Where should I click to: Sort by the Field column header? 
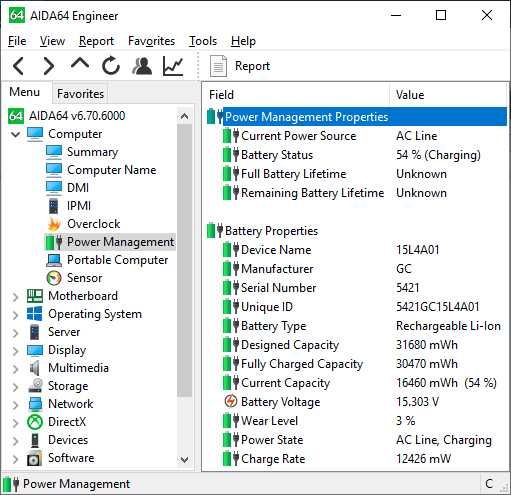pyautogui.click(x=296, y=95)
